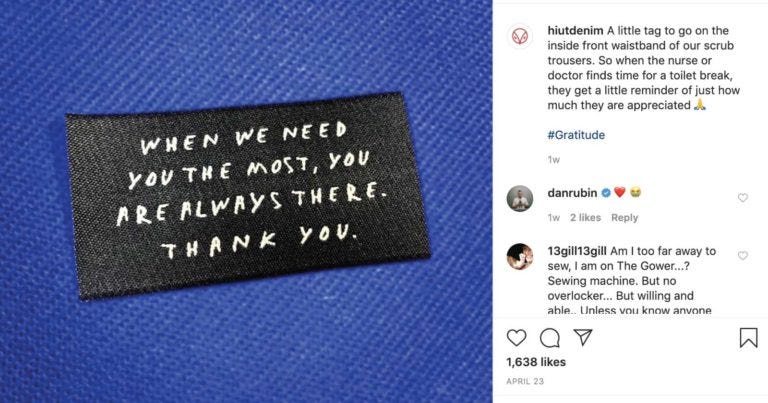Save post with bookmark icon
The width and height of the screenshot is (768, 403).
(x=748, y=338)
